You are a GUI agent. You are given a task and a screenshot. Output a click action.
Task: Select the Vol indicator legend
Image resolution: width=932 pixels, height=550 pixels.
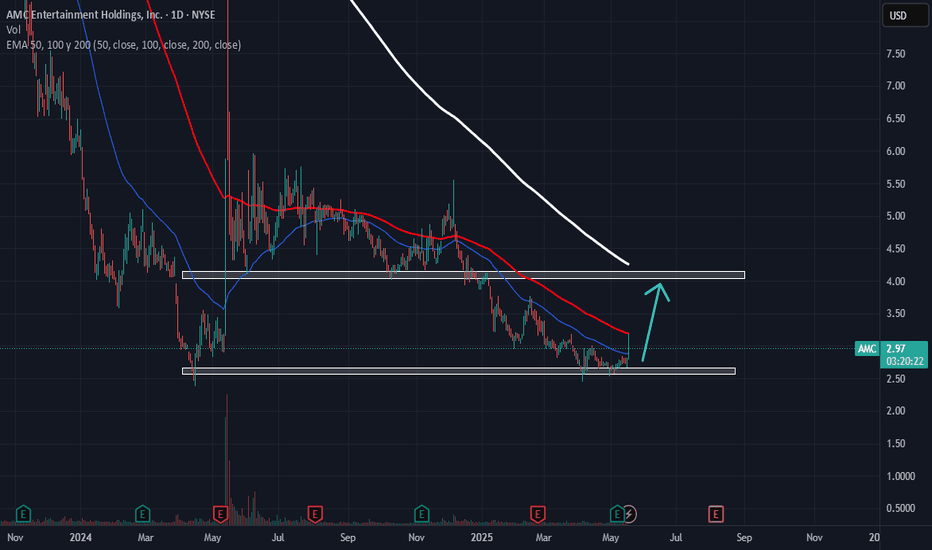pyautogui.click(x=13, y=30)
